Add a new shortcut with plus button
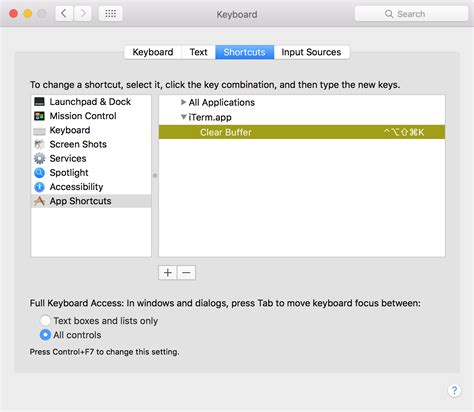 tap(168, 273)
